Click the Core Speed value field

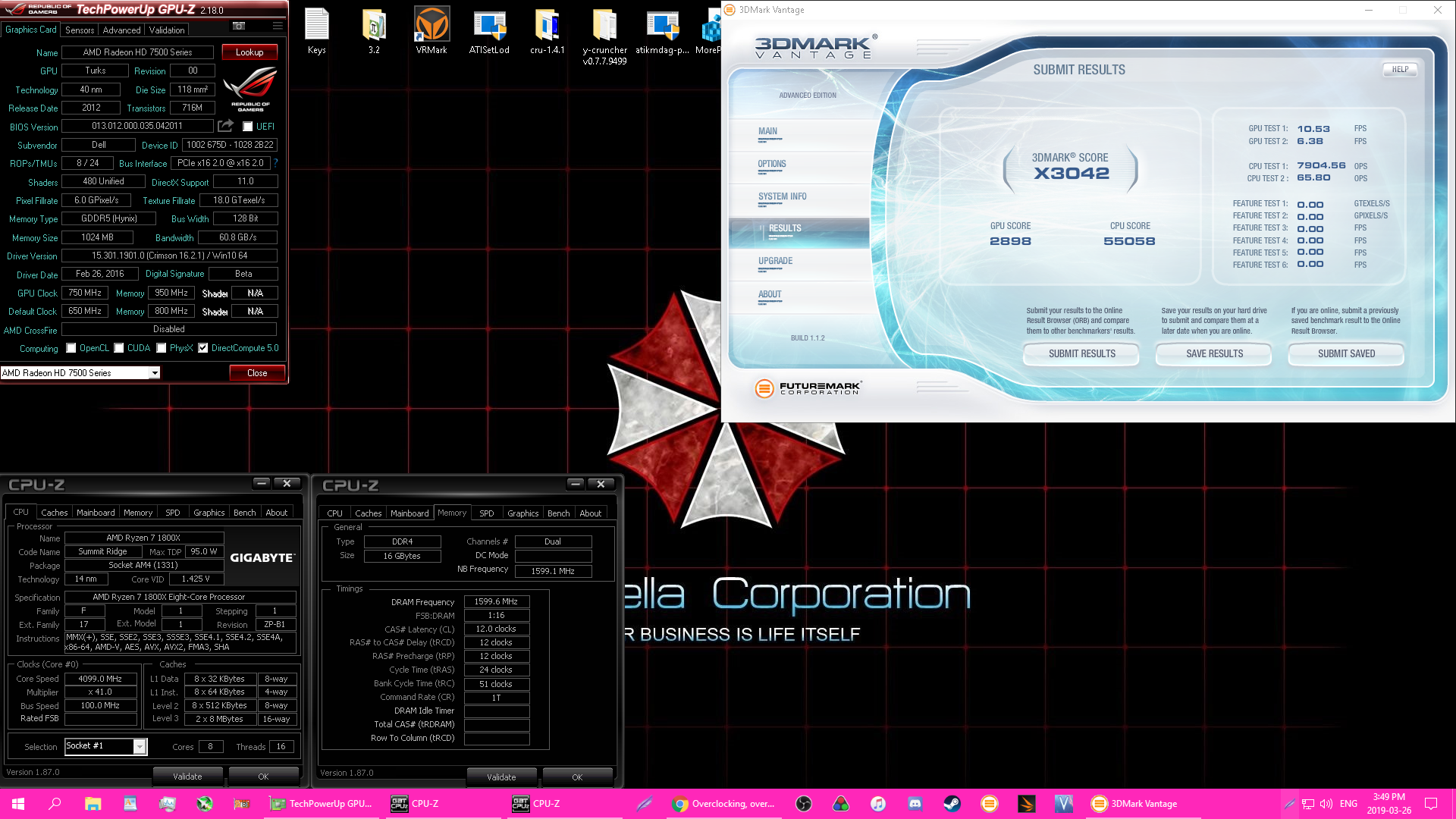[x=100, y=679]
